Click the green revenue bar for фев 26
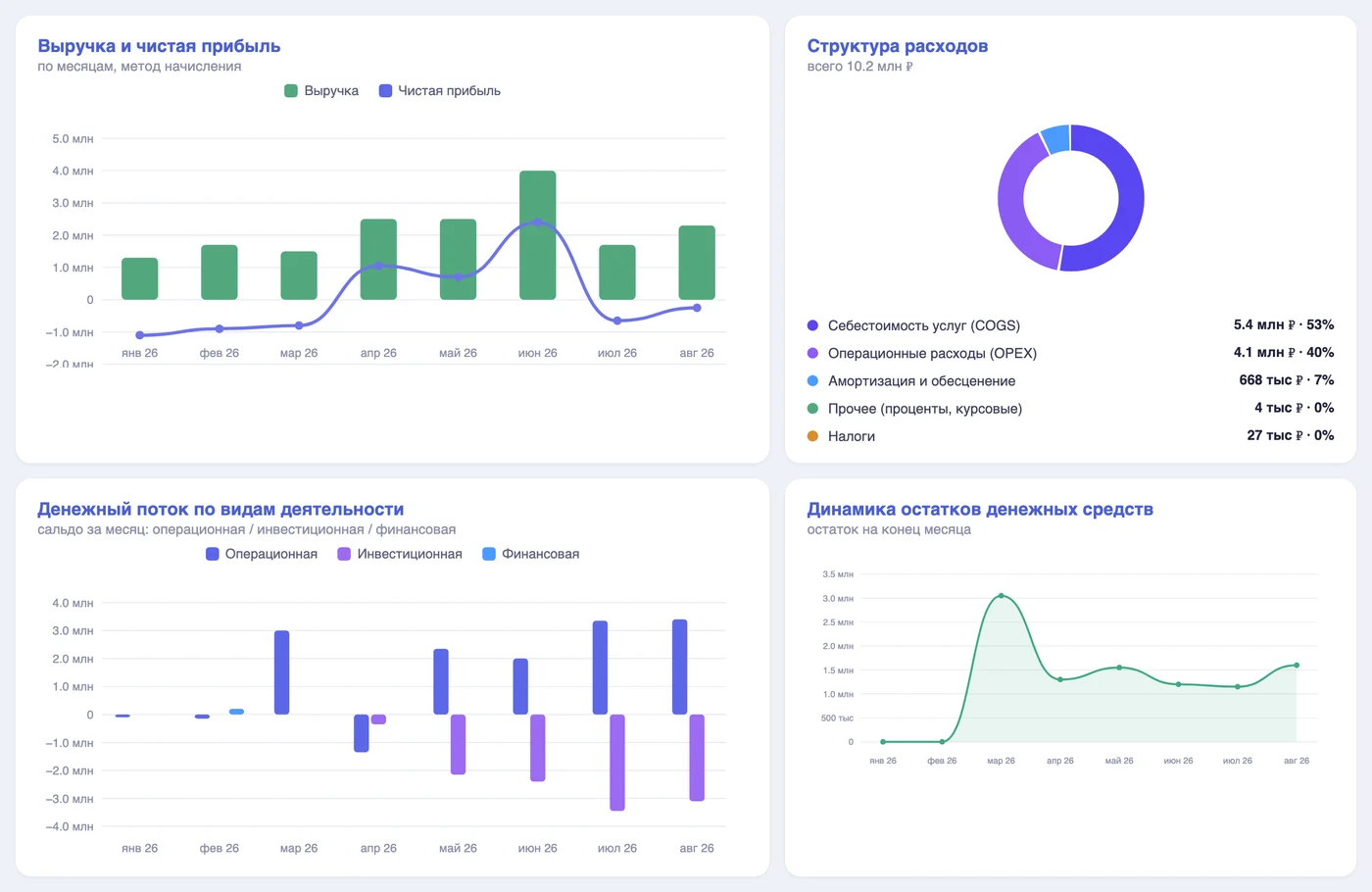The image size is (1372, 892). (x=220, y=273)
